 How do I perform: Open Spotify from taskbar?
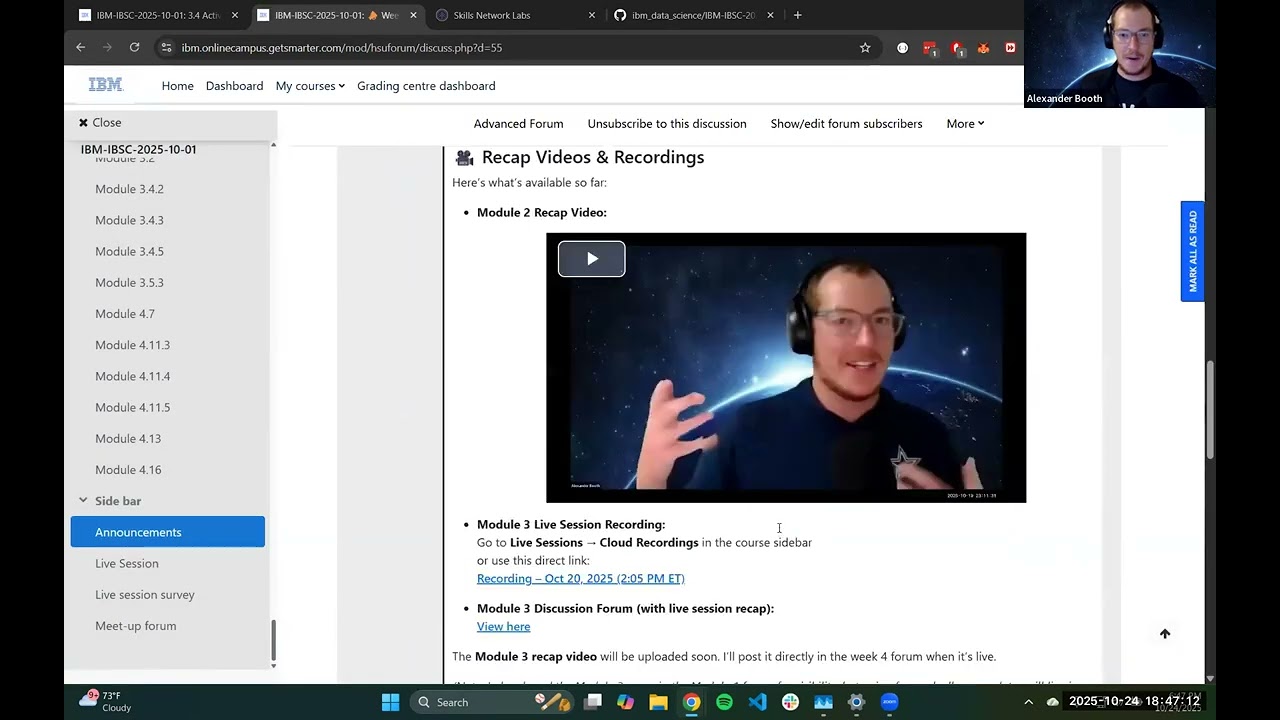point(724,702)
